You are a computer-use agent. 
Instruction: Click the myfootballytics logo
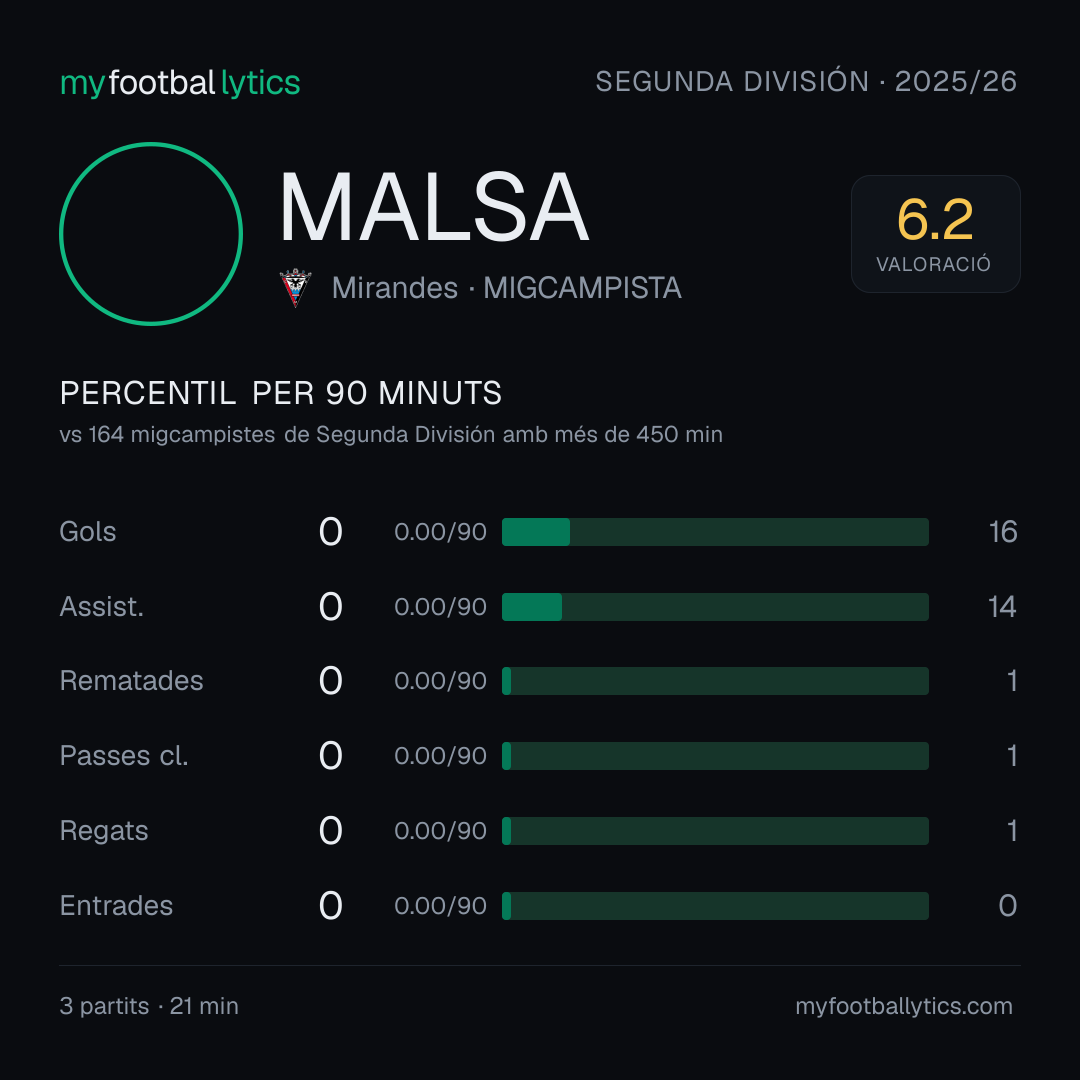tap(180, 83)
